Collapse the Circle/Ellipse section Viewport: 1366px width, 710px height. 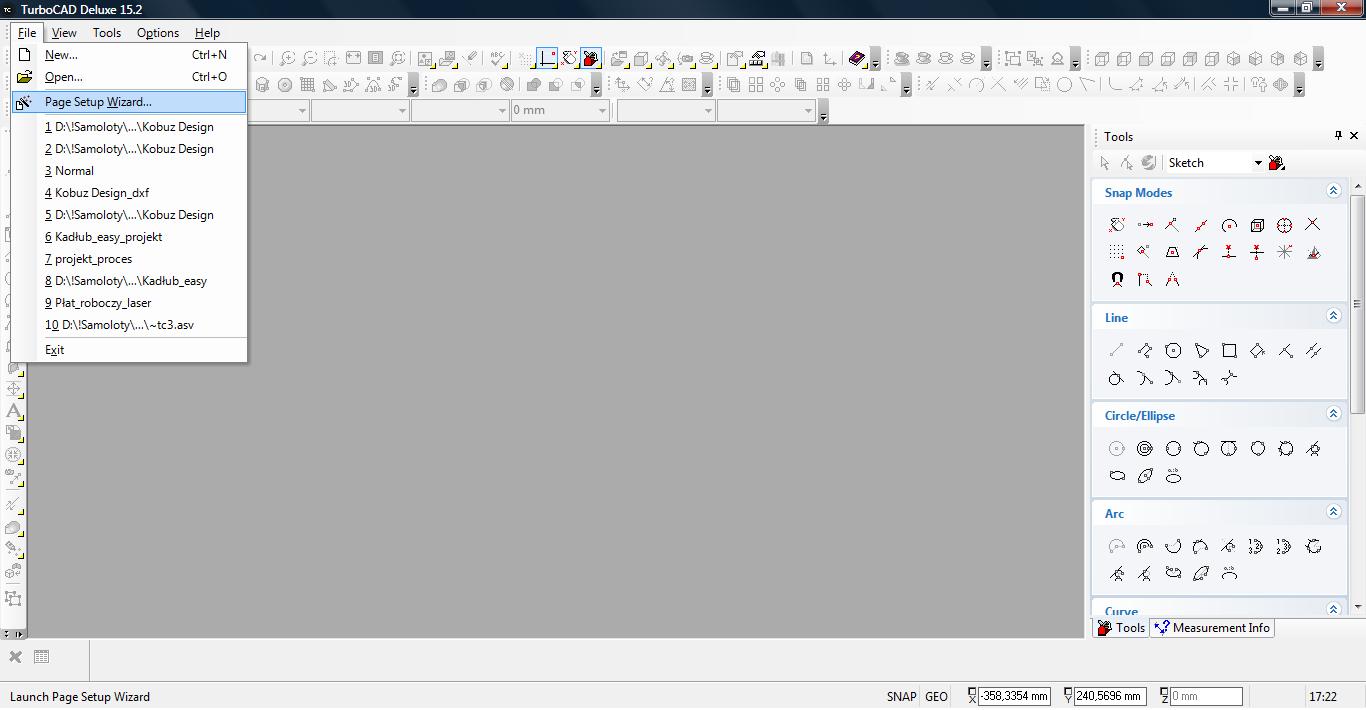pyautogui.click(x=1333, y=414)
